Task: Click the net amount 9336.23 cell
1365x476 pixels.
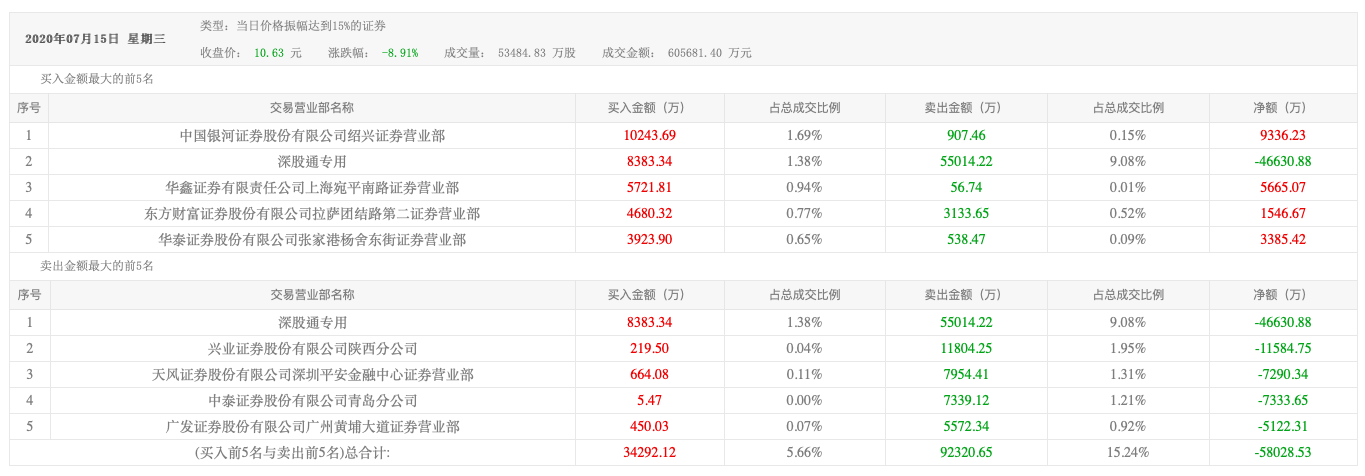Action: [x=1284, y=135]
